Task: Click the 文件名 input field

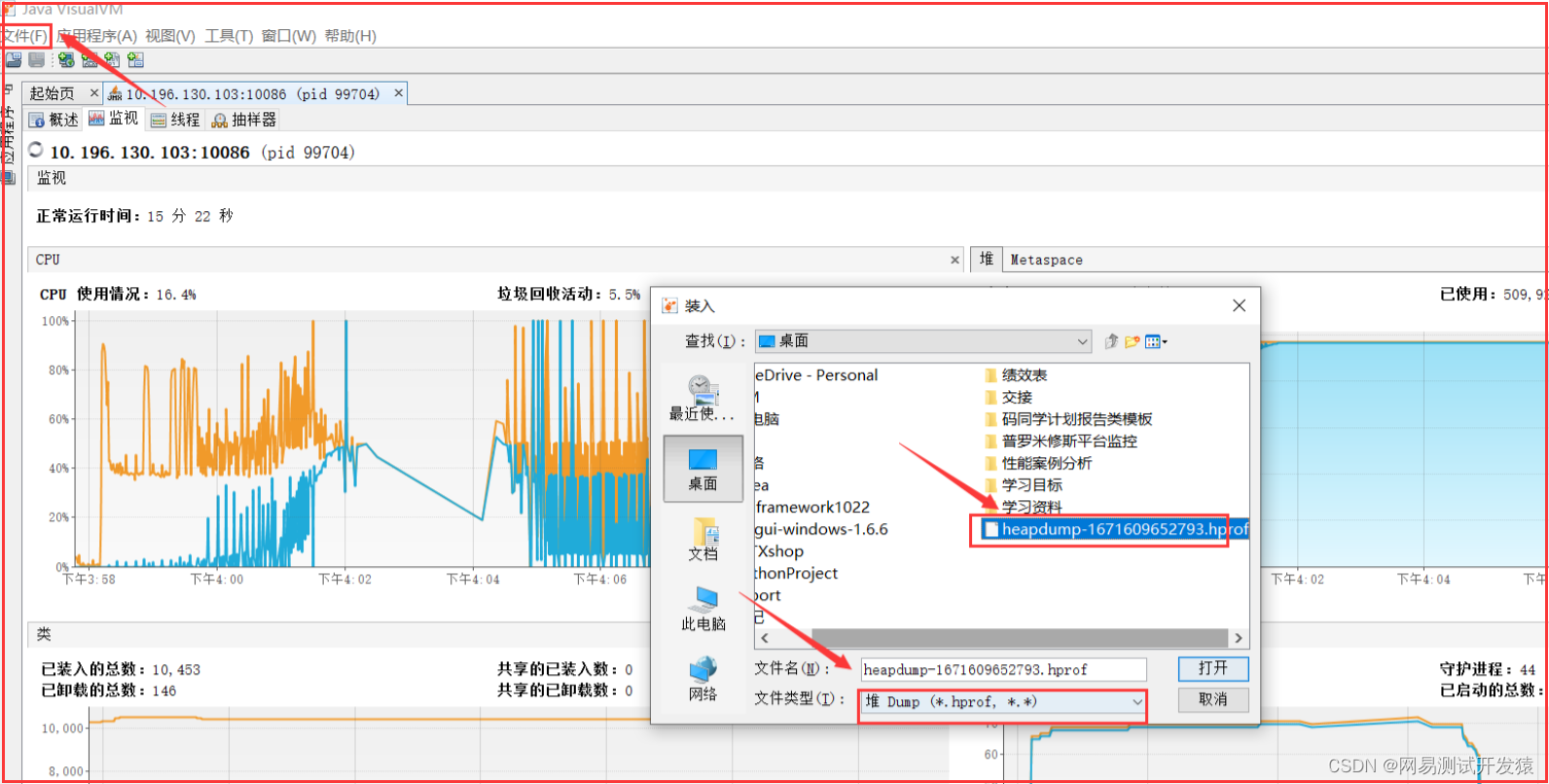Action: 1003,669
